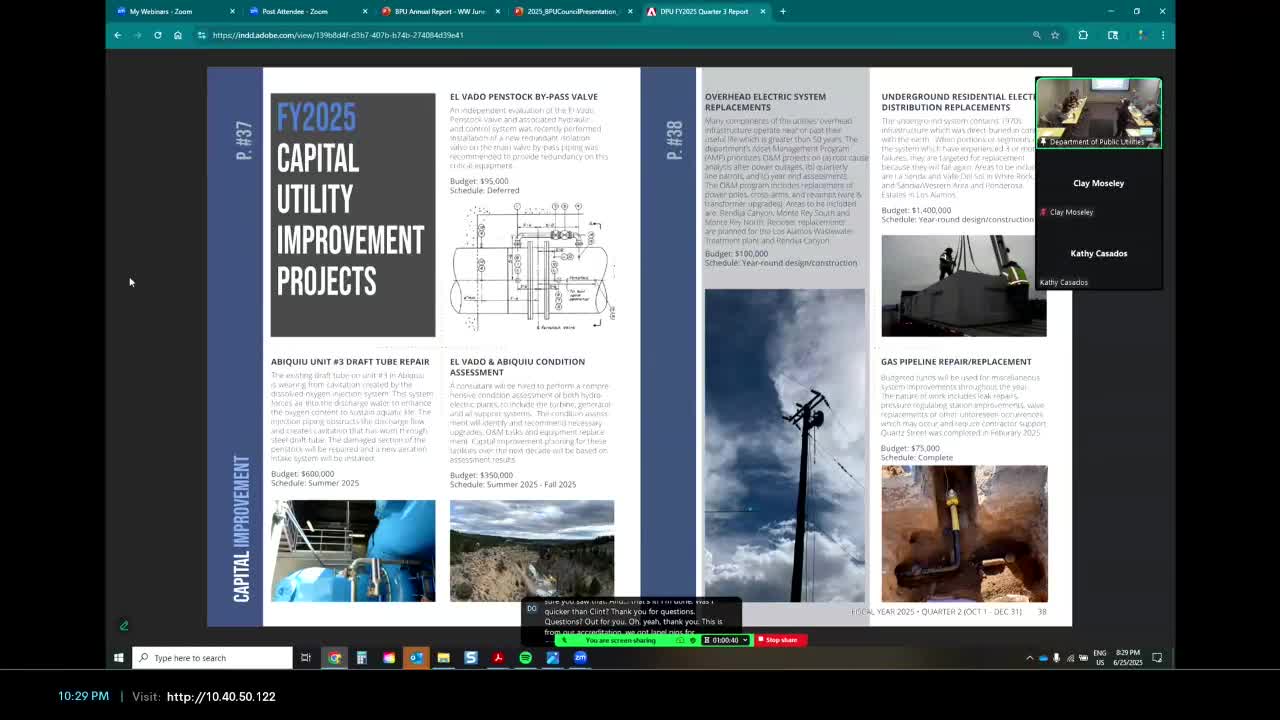1280x720 pixels.
Task: Click the Gas Pipeline Repair/Replacement heading
Action: coord(956,362)
